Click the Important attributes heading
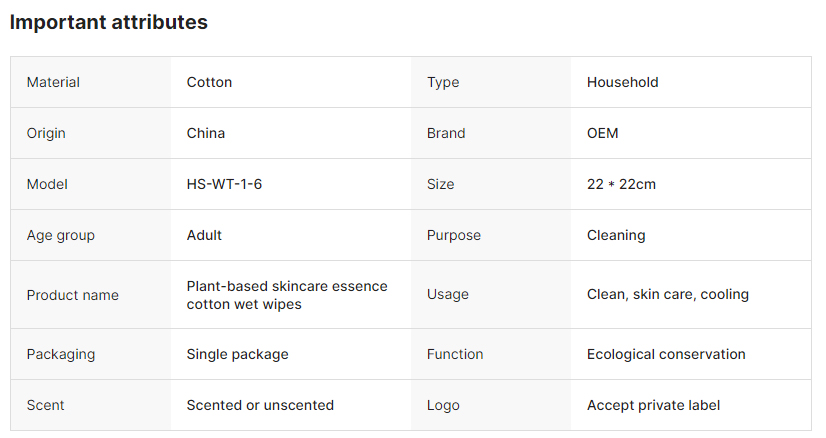 coord(109,22)
